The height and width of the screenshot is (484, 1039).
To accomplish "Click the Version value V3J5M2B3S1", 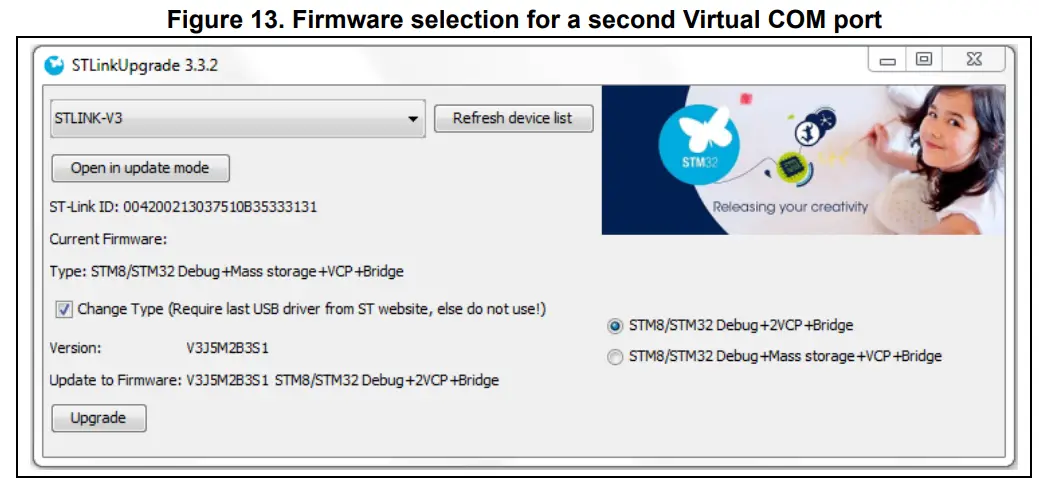I will coord(227,348).
